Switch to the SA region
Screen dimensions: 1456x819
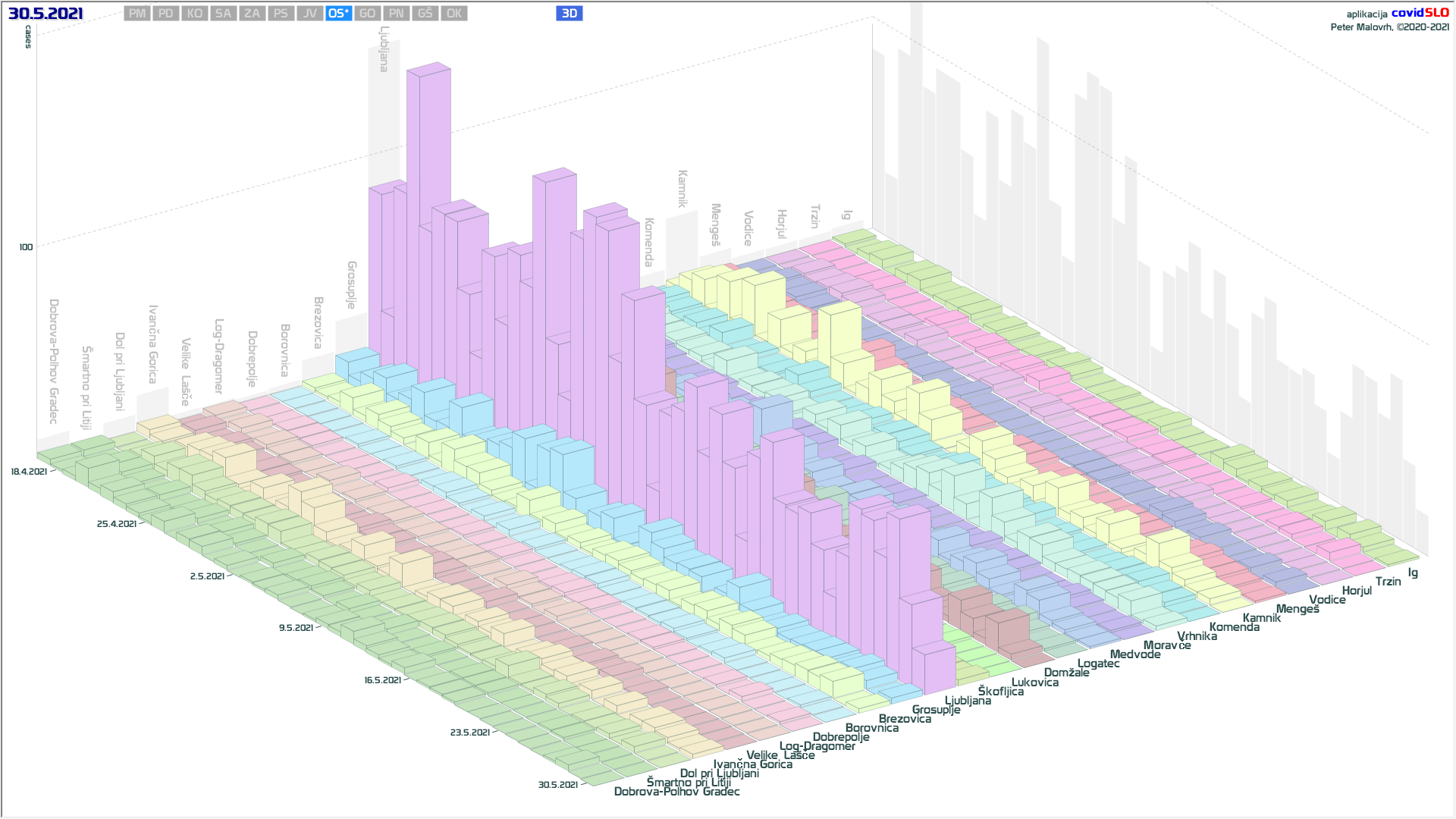pyautogui.click(x=223, y=14)
